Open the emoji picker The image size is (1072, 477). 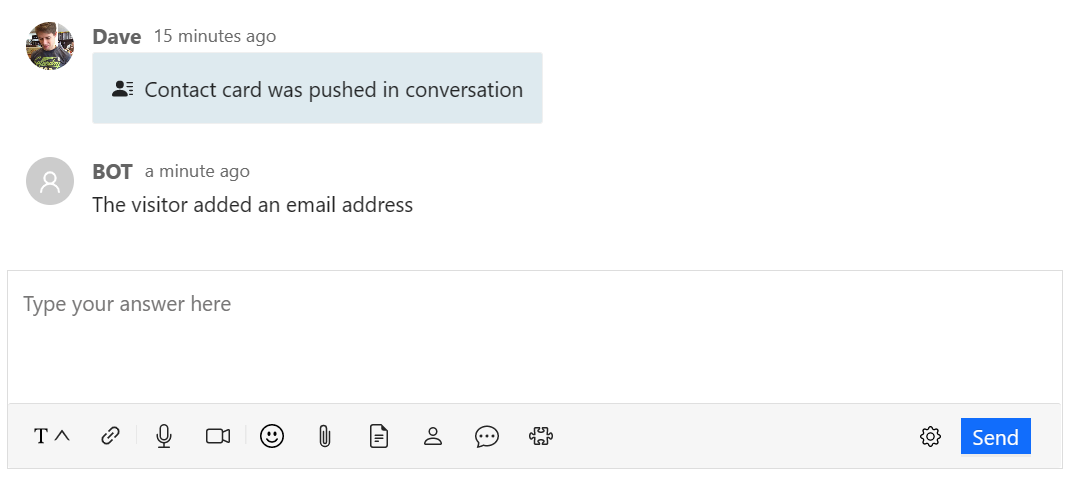coord(272,436)
